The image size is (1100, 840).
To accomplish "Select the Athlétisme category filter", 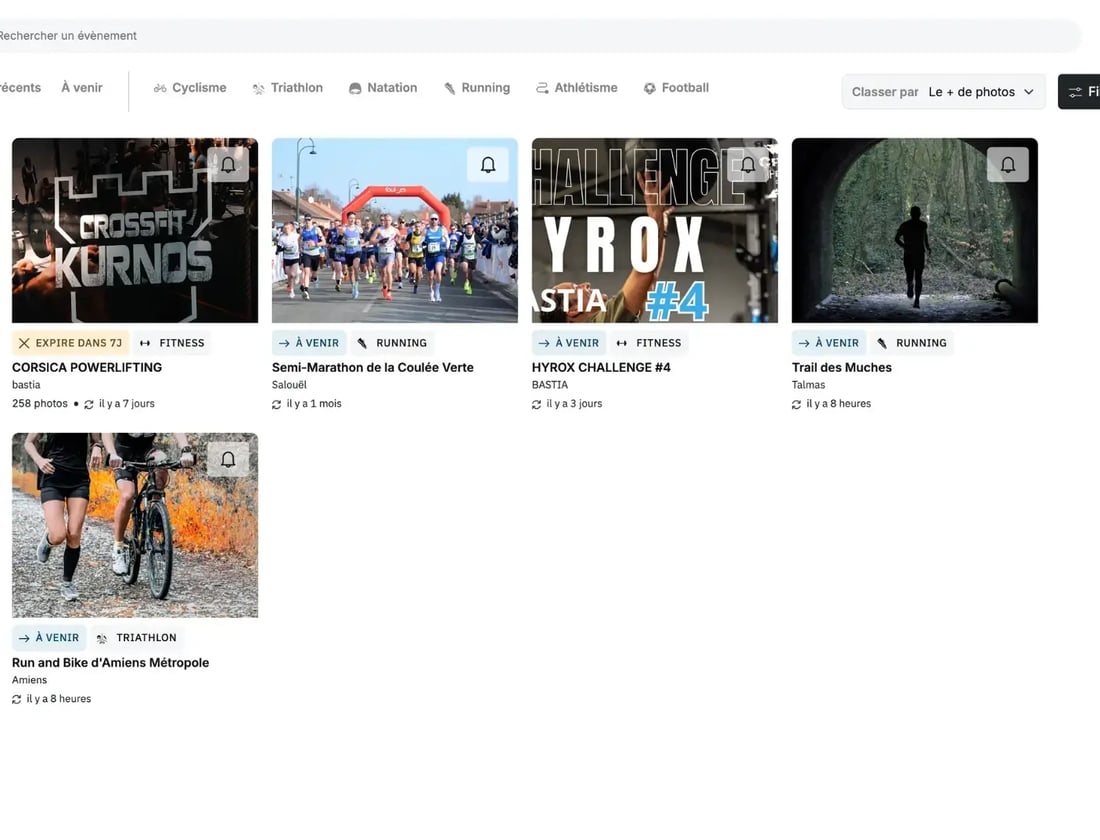I will coord(577,88).
